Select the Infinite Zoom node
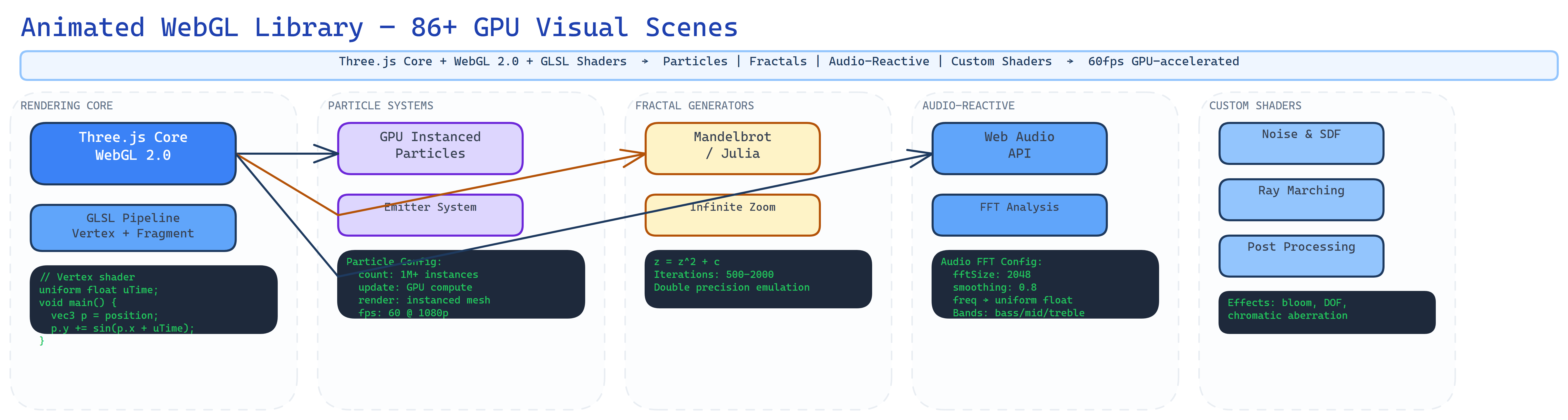Screen dimensions: 1568x420 732,215
